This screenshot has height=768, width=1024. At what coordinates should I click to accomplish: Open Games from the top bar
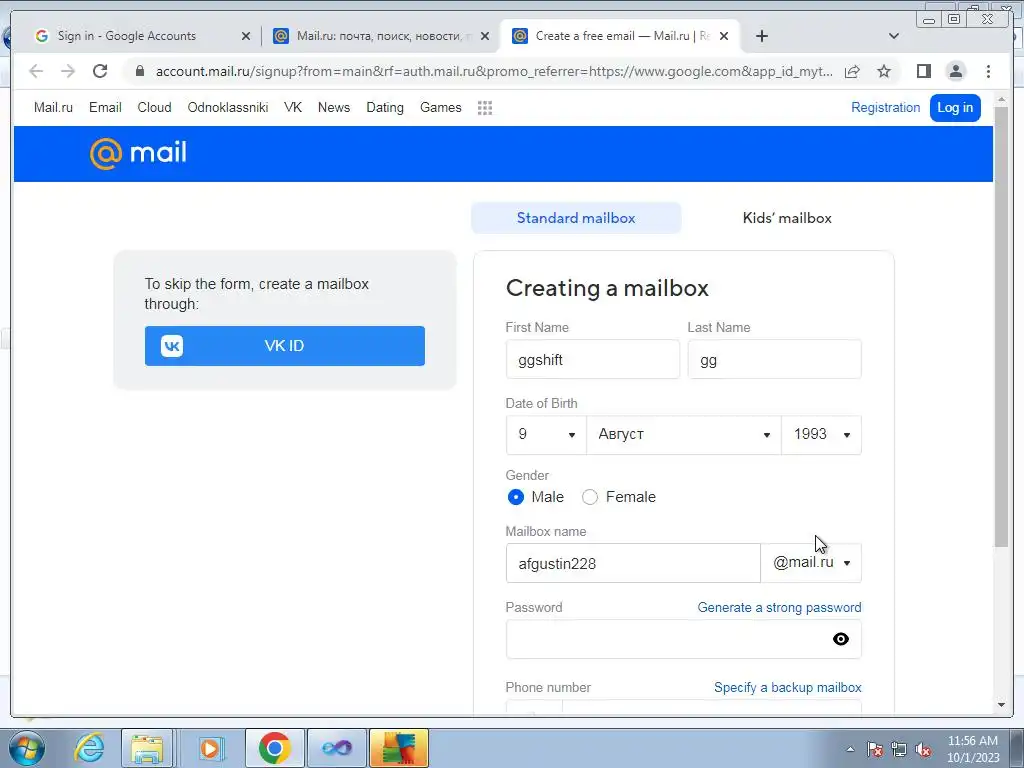pos(440,108)
